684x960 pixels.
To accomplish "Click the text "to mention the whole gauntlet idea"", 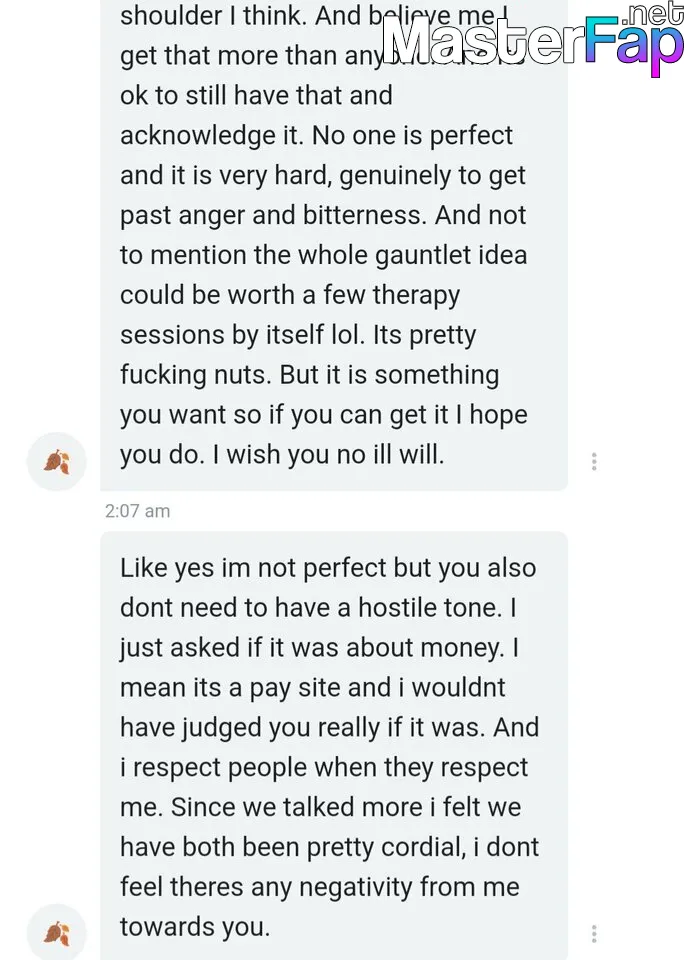I will (x=323, y=255).
